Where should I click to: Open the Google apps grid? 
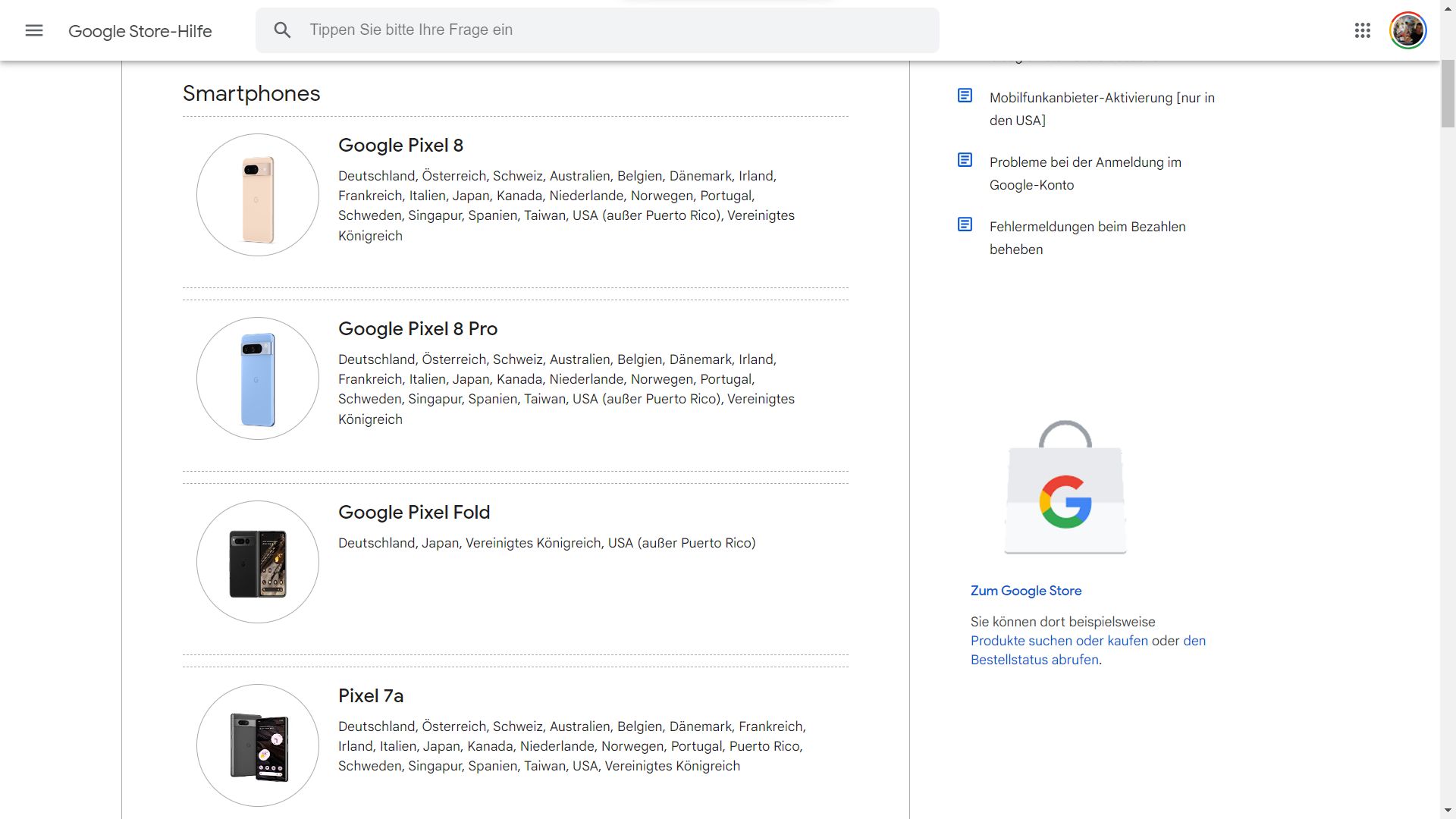click(x=1362, y=30)
